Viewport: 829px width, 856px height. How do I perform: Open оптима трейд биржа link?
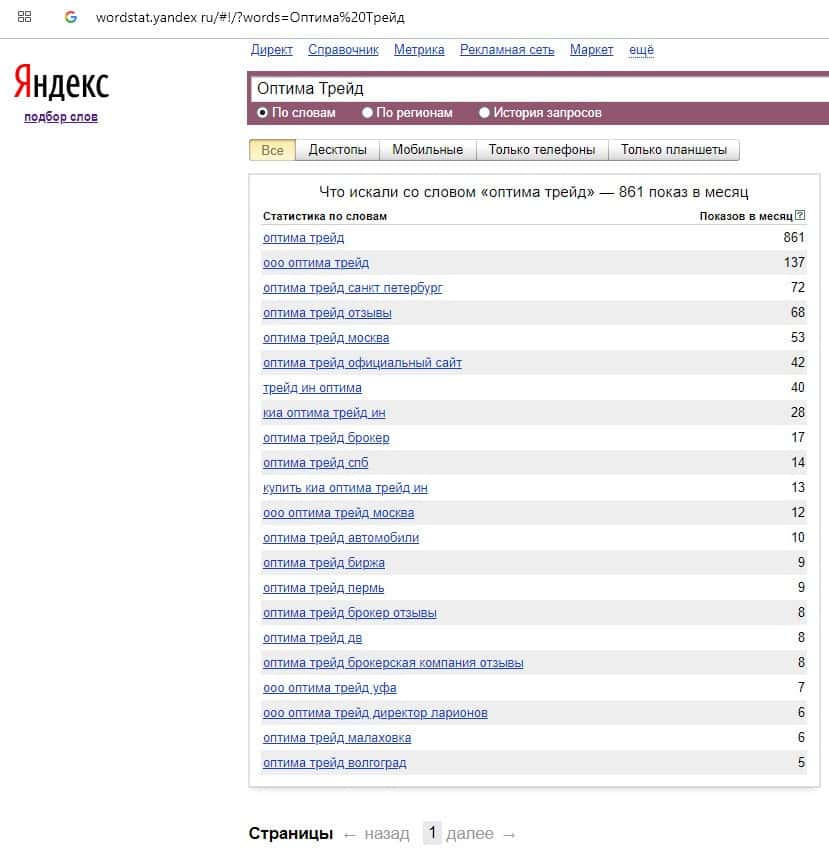(x=324, y=563)
